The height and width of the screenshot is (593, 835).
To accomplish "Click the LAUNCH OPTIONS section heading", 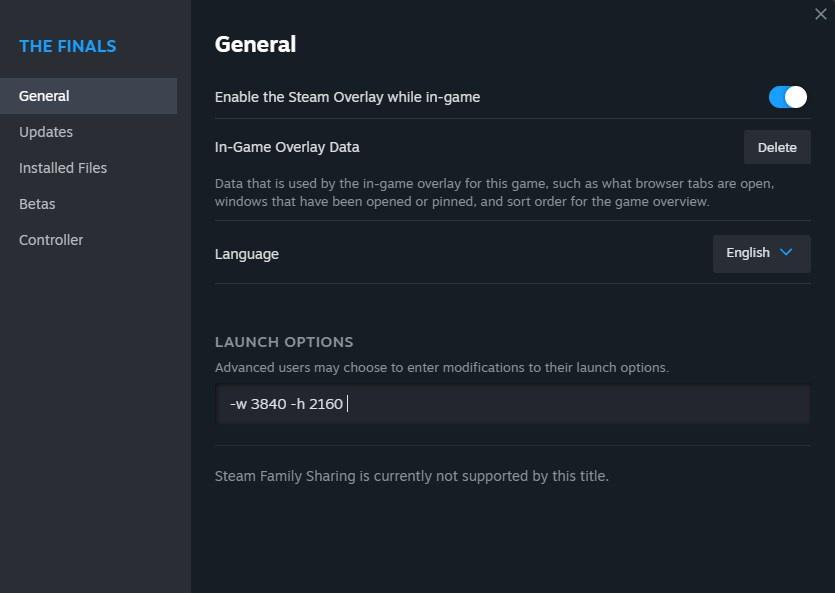I will [284, 342].
